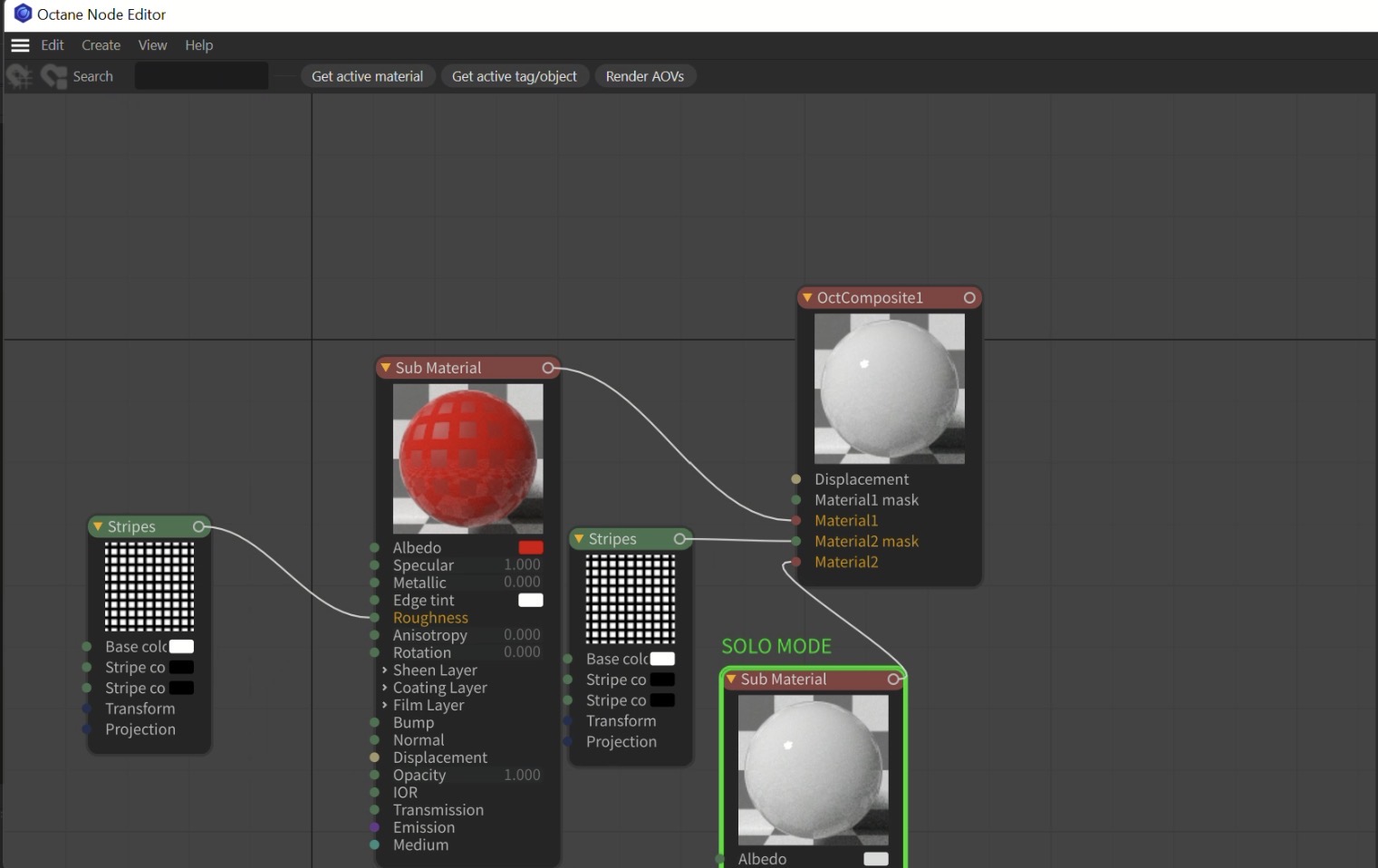1378x868 pixels.
Task: Focus the Search input field
Action: click(201, 76)
